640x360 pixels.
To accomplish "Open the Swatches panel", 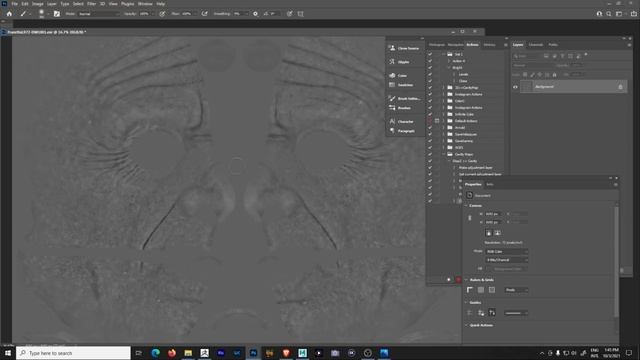I will (x=401, y=85).
